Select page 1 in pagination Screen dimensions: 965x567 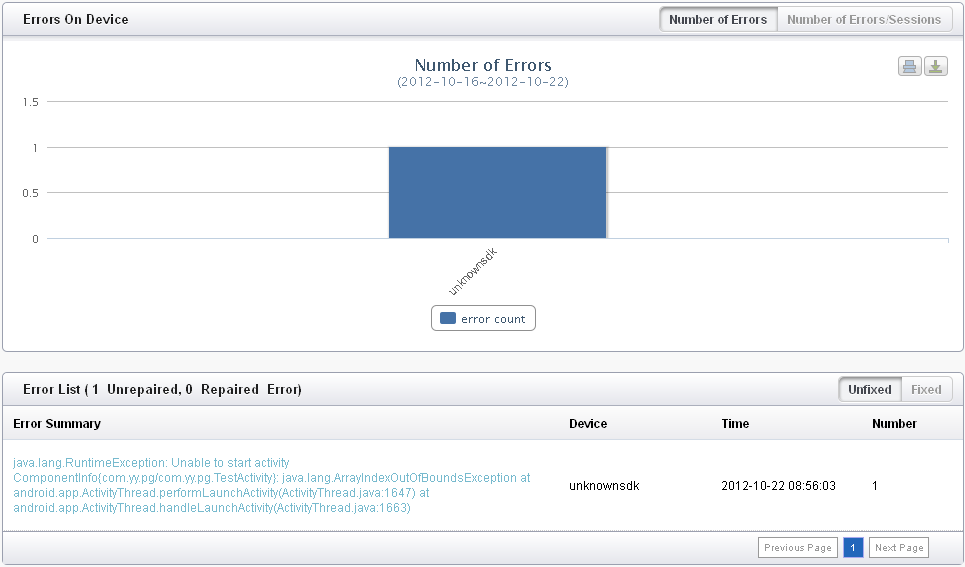point(853,547)
